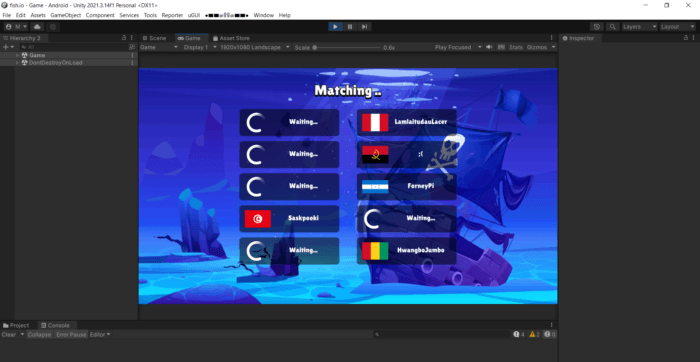Switch to the Asset Store tab
This screenshot has width=700, height=362.
click(231, 38)
